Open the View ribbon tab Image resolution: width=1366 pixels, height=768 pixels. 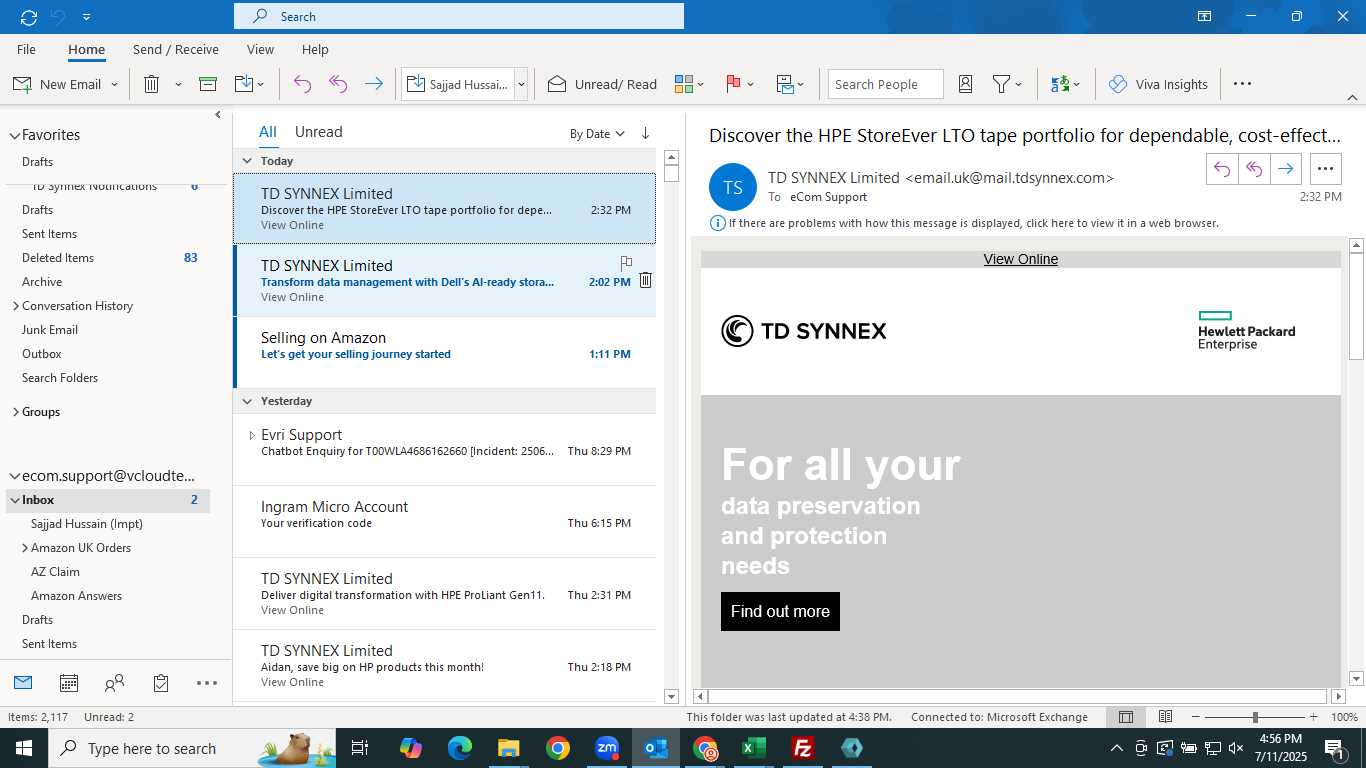coord(260,49)
